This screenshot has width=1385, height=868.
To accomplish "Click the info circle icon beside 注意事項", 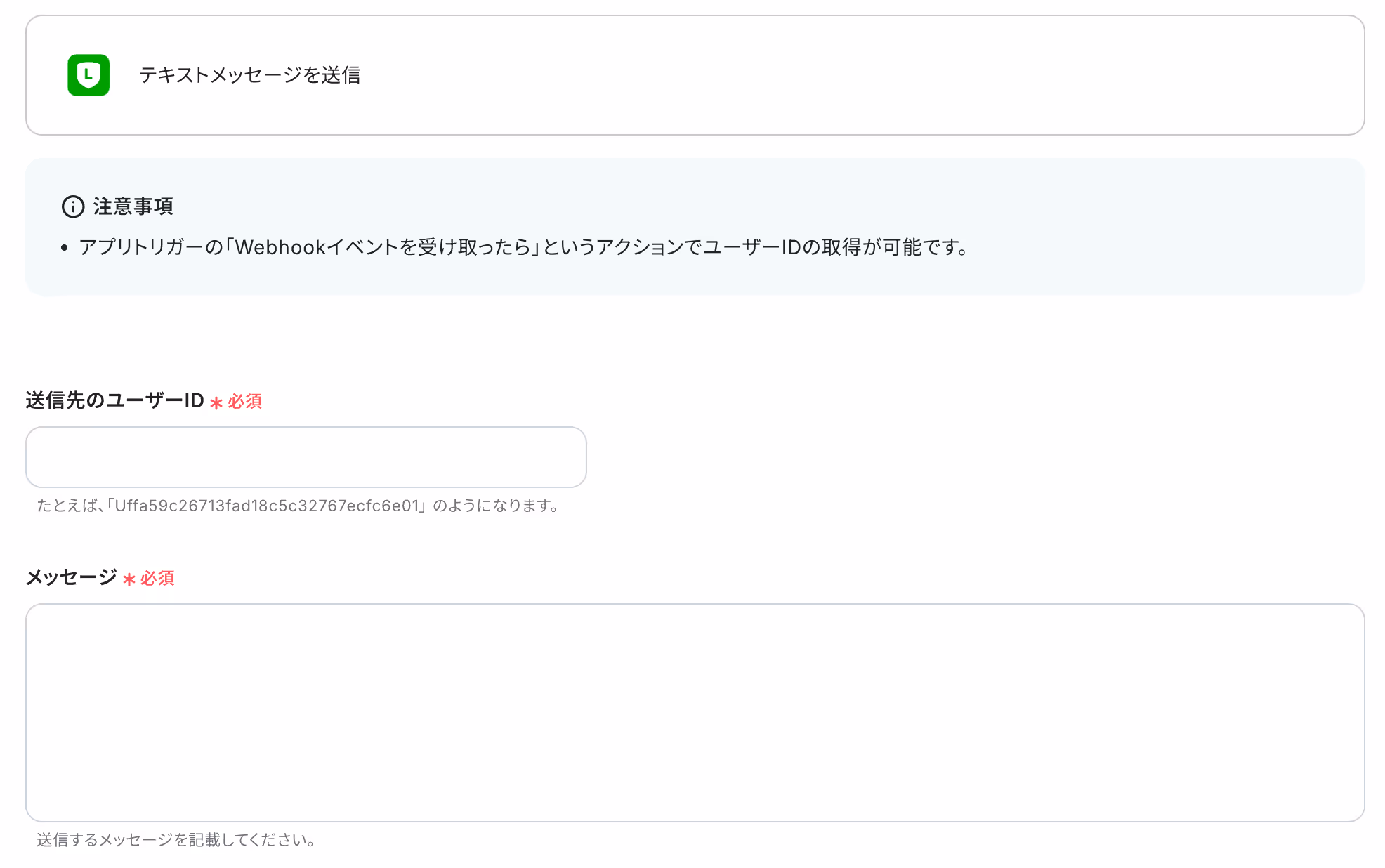I will pos(73,206).
